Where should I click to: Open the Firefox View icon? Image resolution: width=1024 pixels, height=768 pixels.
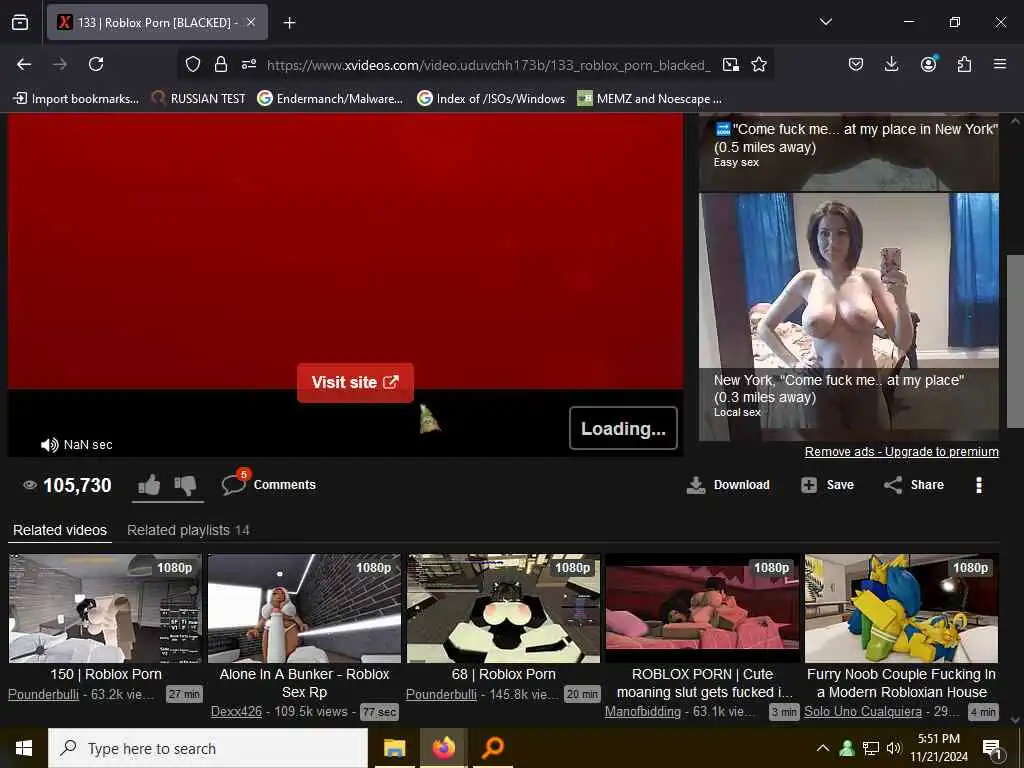[20, 22]
